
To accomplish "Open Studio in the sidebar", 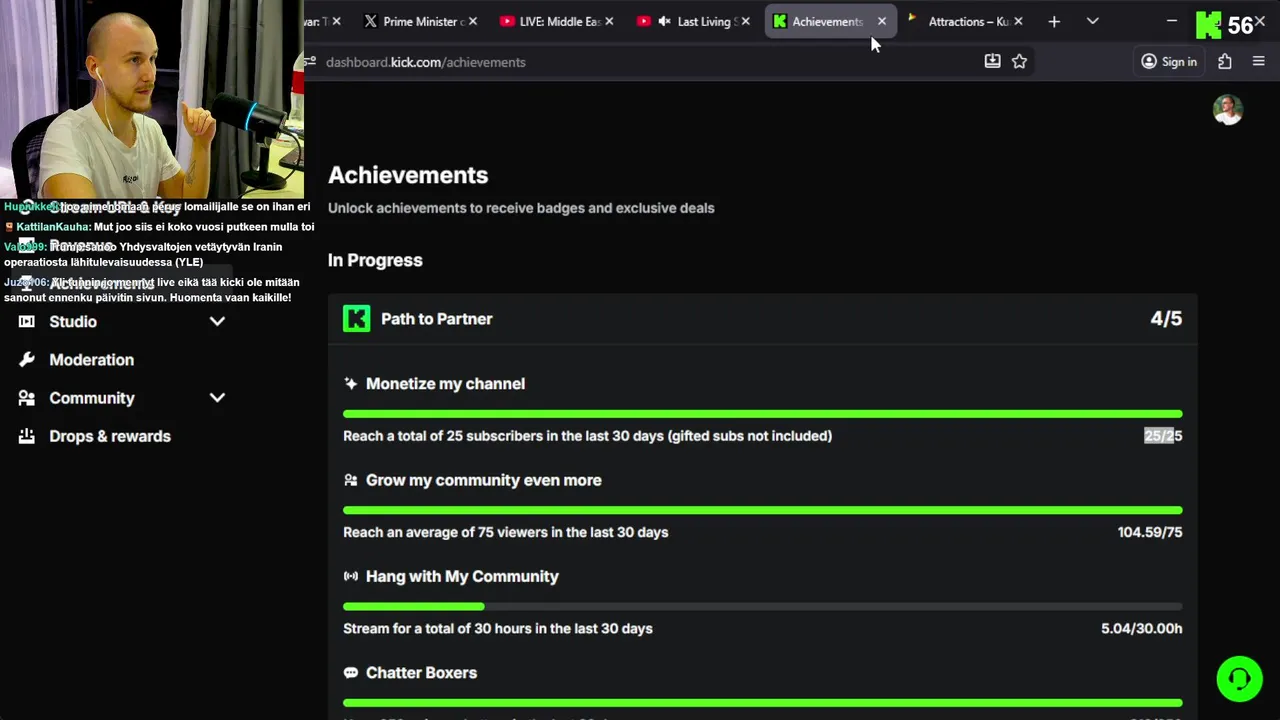I will [x=73, y=321].
